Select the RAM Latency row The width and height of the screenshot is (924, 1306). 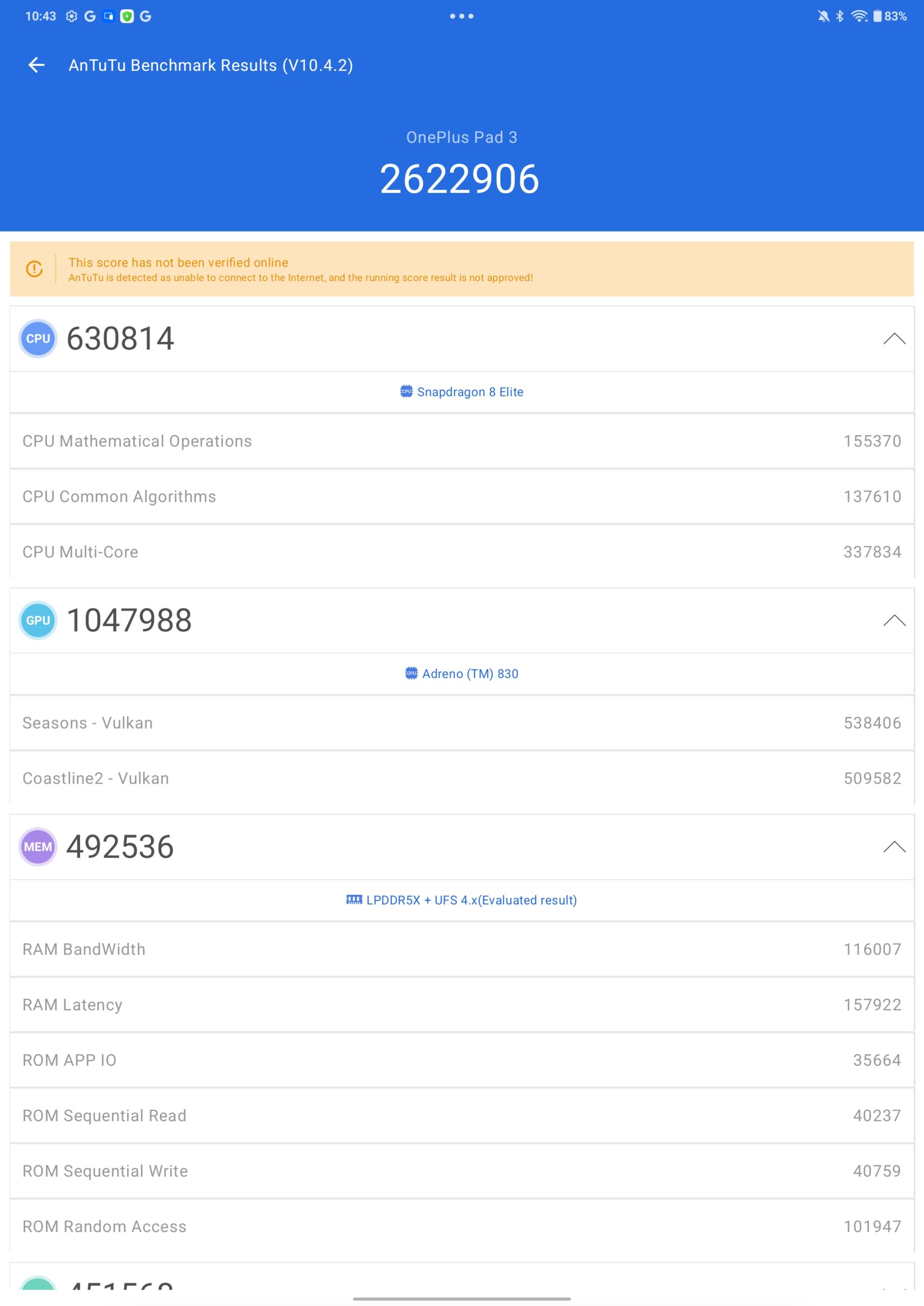[x=462, y=1004]
